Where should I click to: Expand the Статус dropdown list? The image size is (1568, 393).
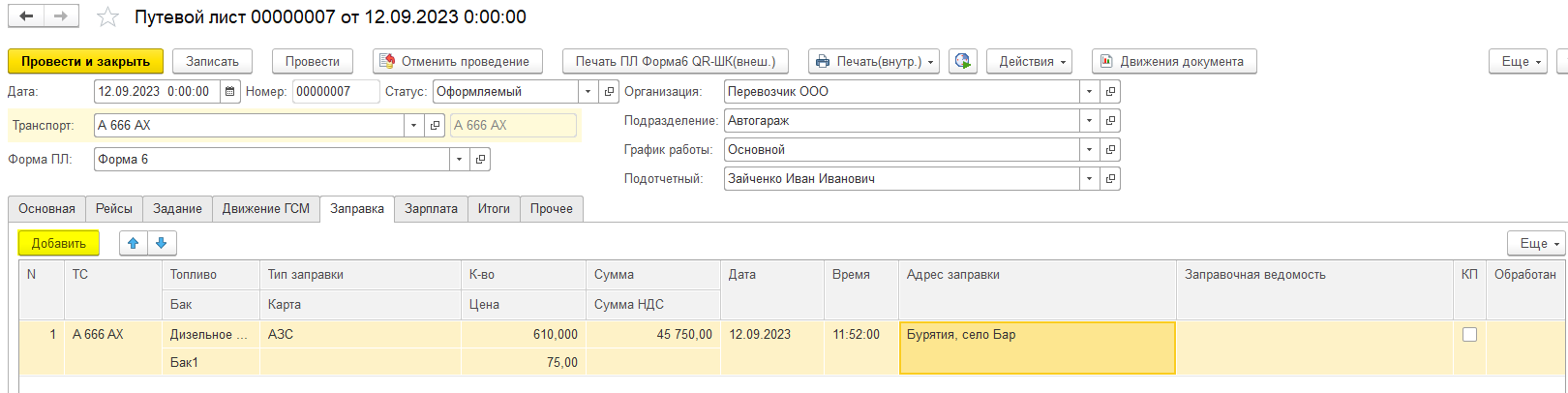click(x=588, y=92)
